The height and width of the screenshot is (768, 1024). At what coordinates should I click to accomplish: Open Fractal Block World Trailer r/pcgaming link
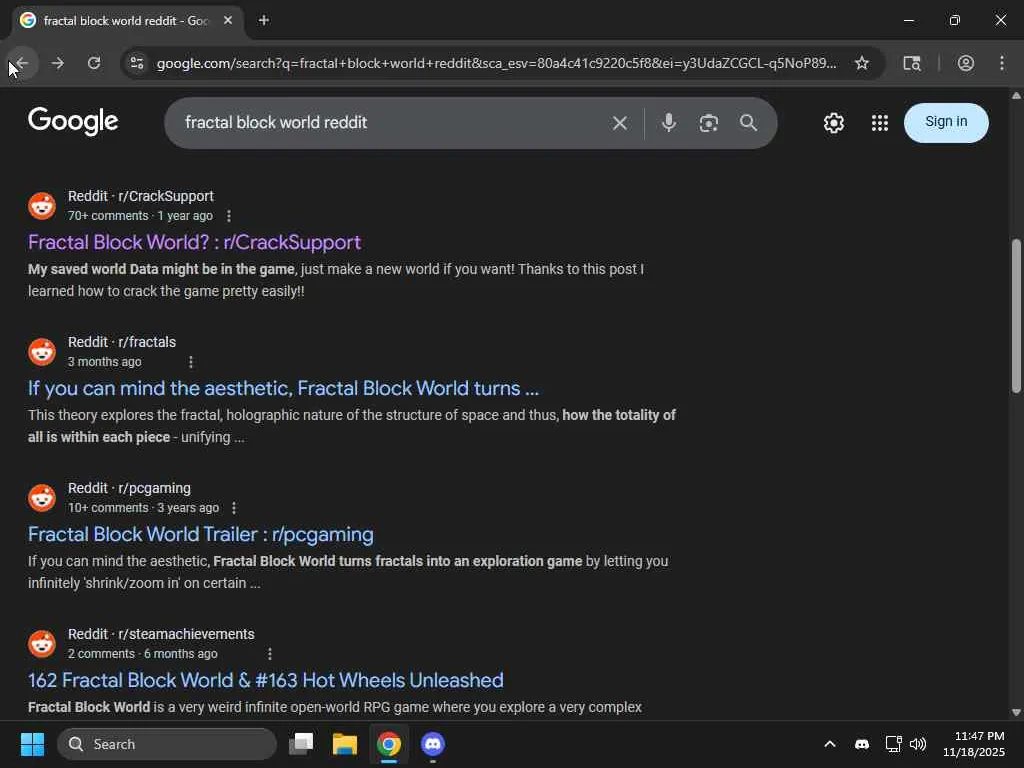pos(201,534)
